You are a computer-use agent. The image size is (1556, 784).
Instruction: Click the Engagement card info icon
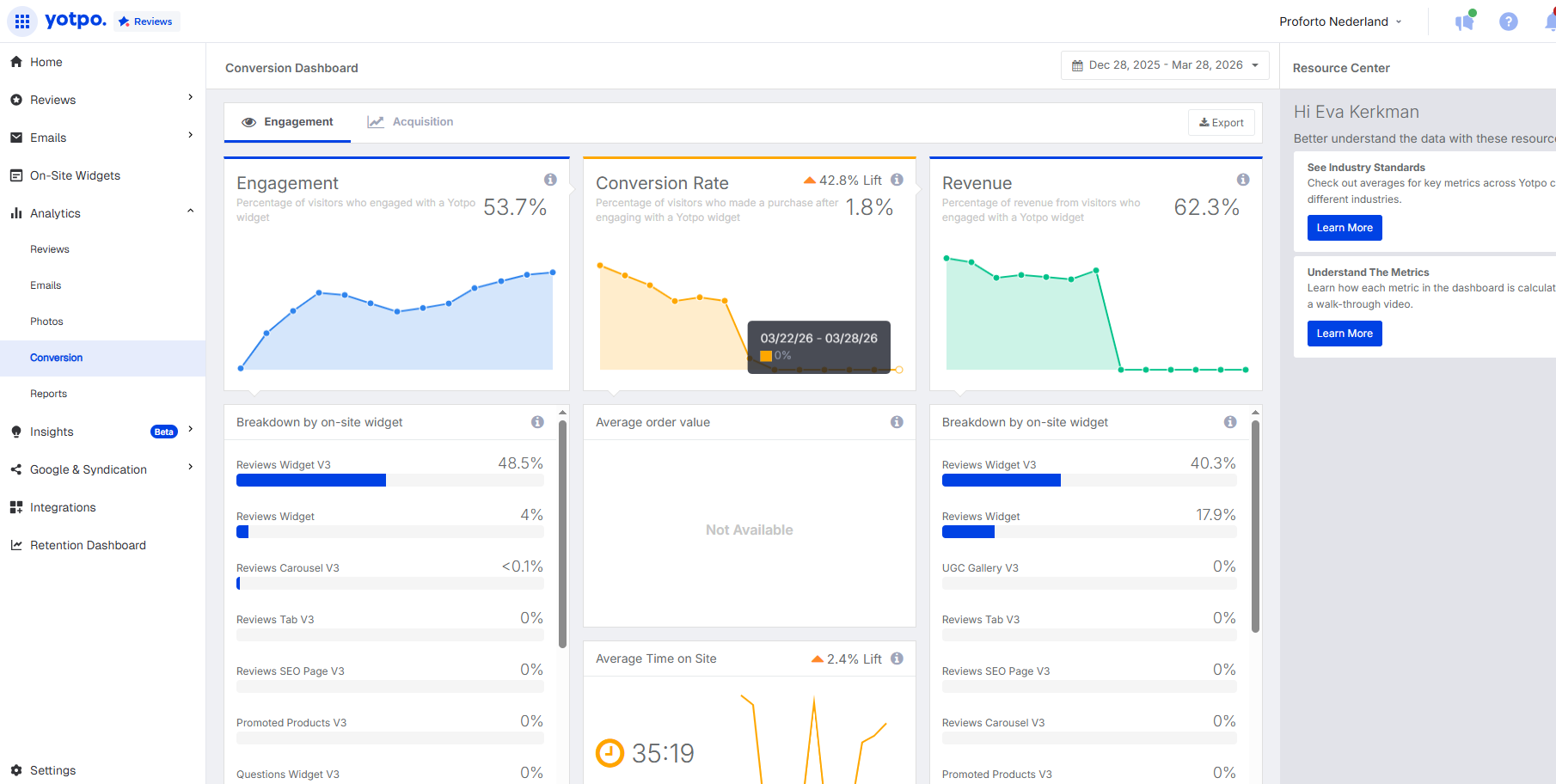pyautogui.click(x=550, y=180)
